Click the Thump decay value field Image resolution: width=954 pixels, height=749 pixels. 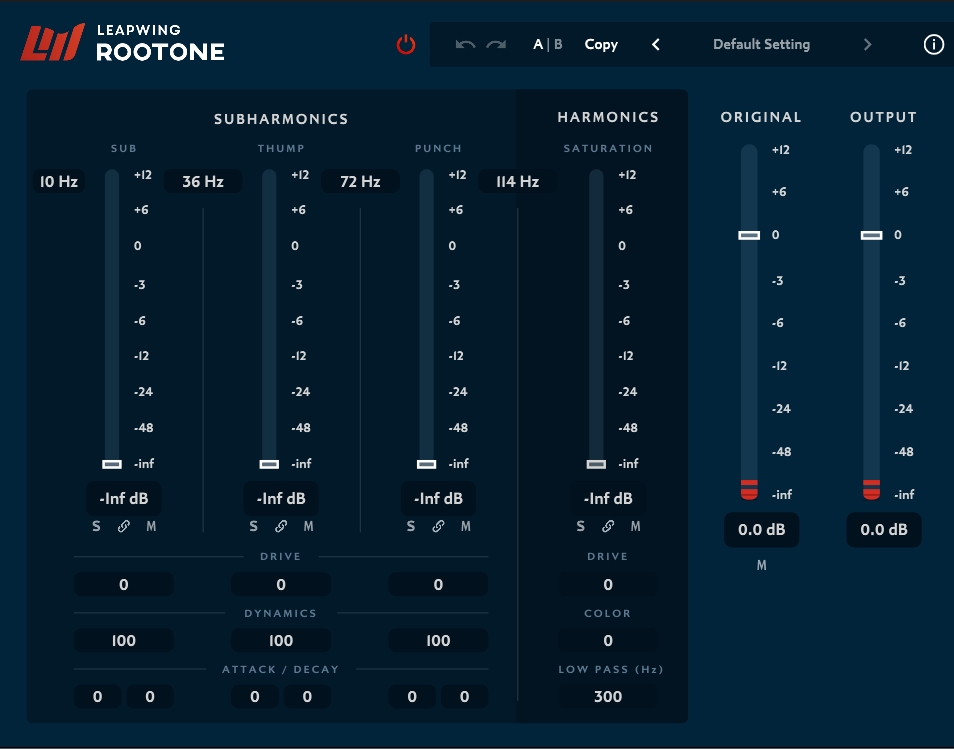point(307,697)
